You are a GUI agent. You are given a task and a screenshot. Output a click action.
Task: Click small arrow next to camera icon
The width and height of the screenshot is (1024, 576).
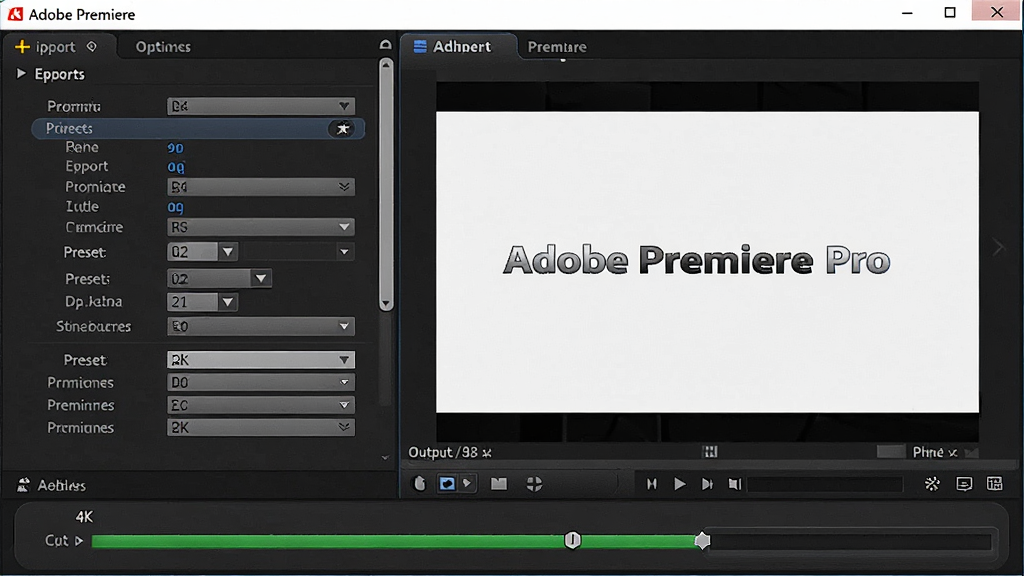[467, 483]
